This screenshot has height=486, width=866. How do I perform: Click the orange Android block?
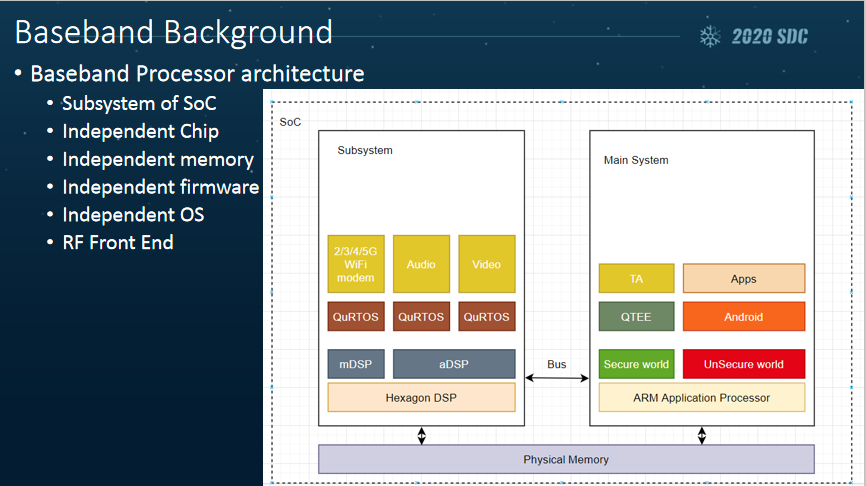tap(743, 317)
